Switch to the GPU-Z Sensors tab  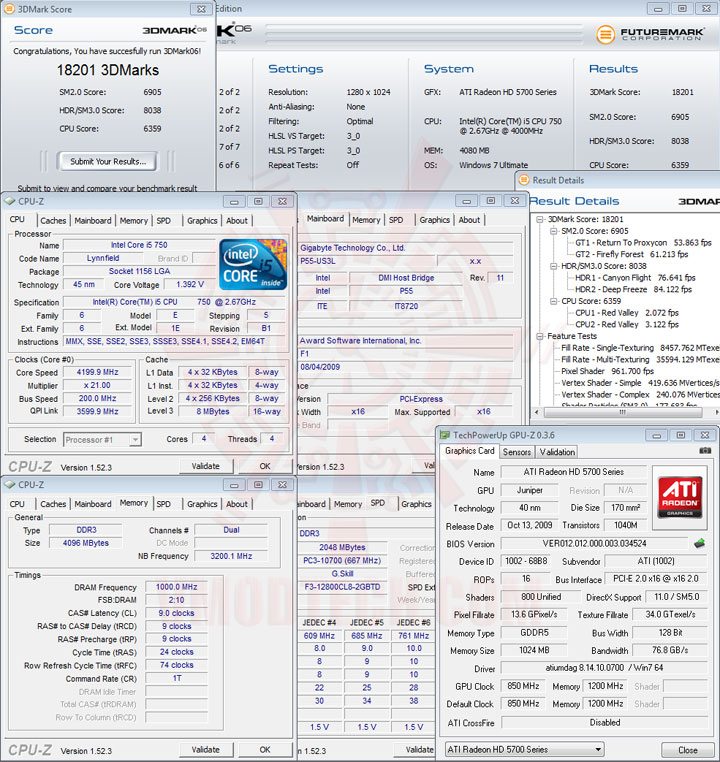point(516,452)
